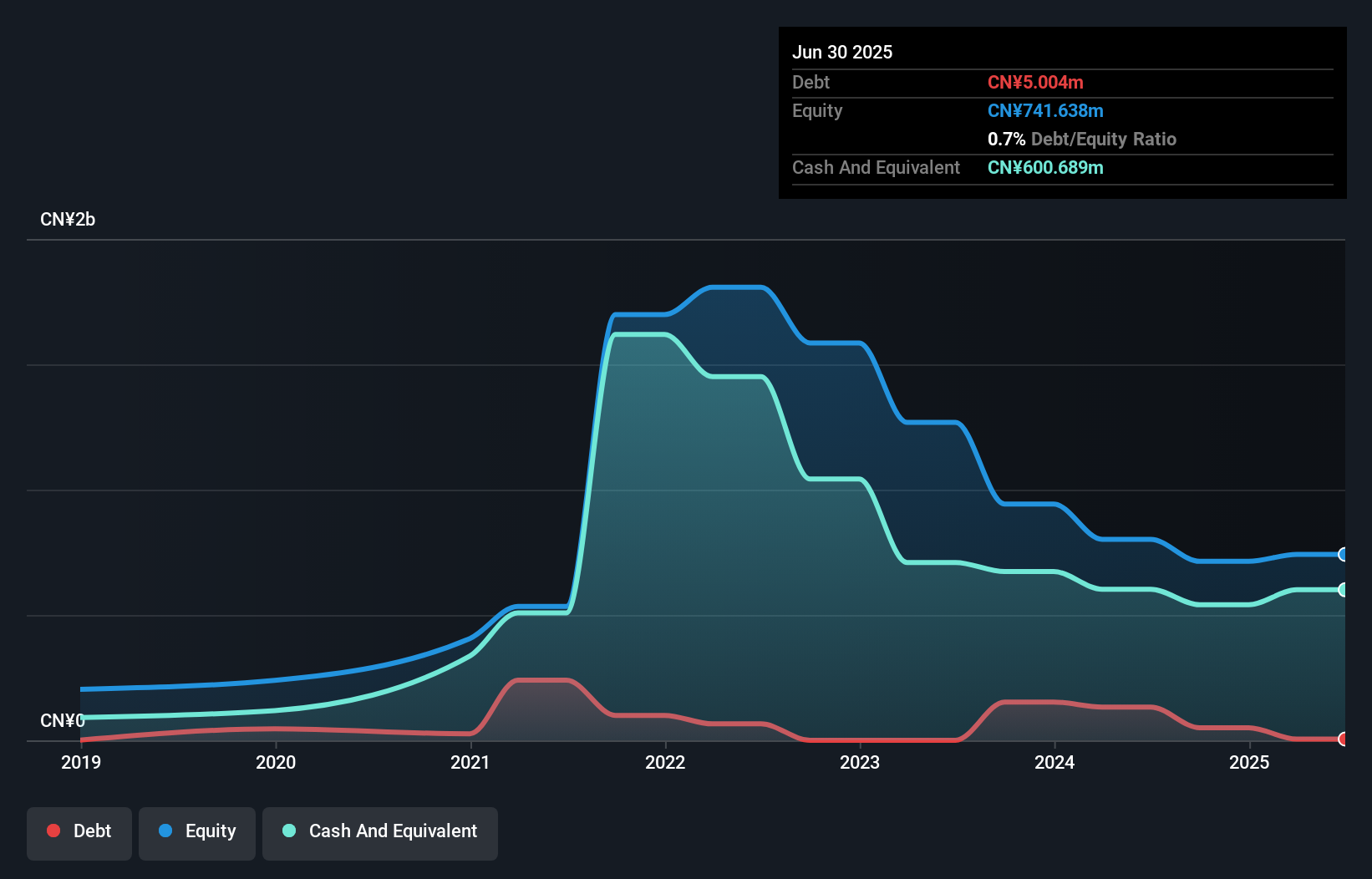Screen dimensions: 1372x879
Task: Click the CN¥0 y-axis label
Action: (x=62, y=720)
